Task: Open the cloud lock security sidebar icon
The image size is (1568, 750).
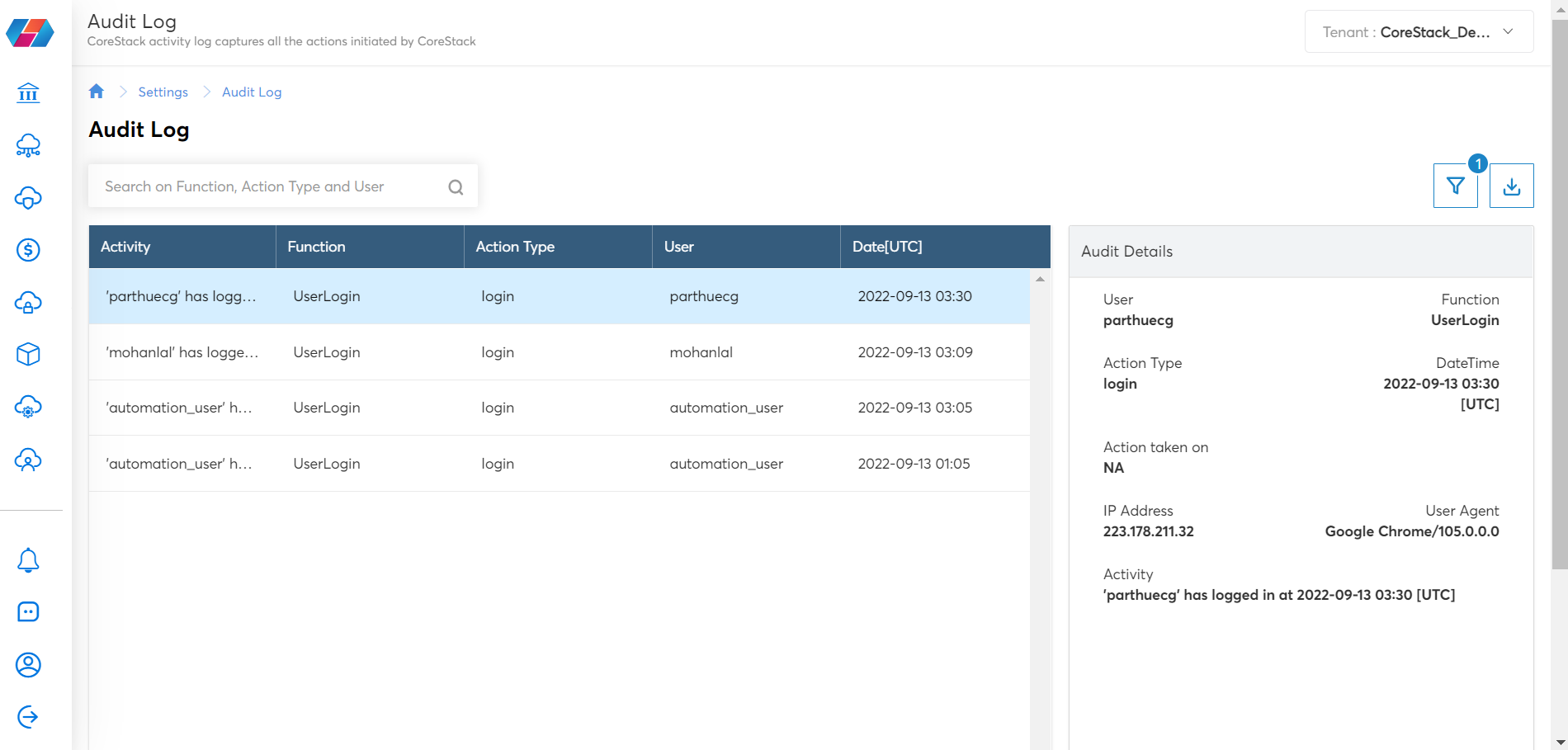Action: pyautogui.click(x=28, y=303)
